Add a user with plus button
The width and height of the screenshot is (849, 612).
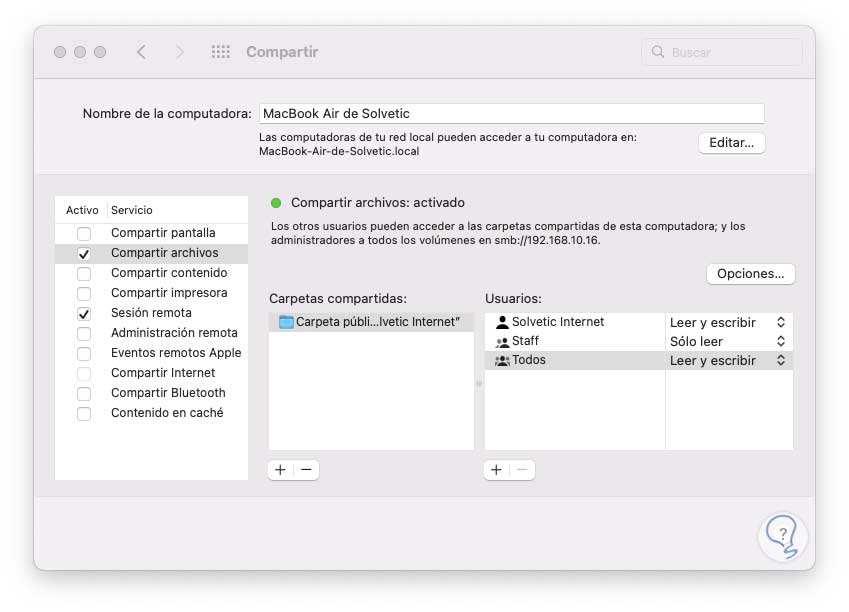click(x=496, y=469)
